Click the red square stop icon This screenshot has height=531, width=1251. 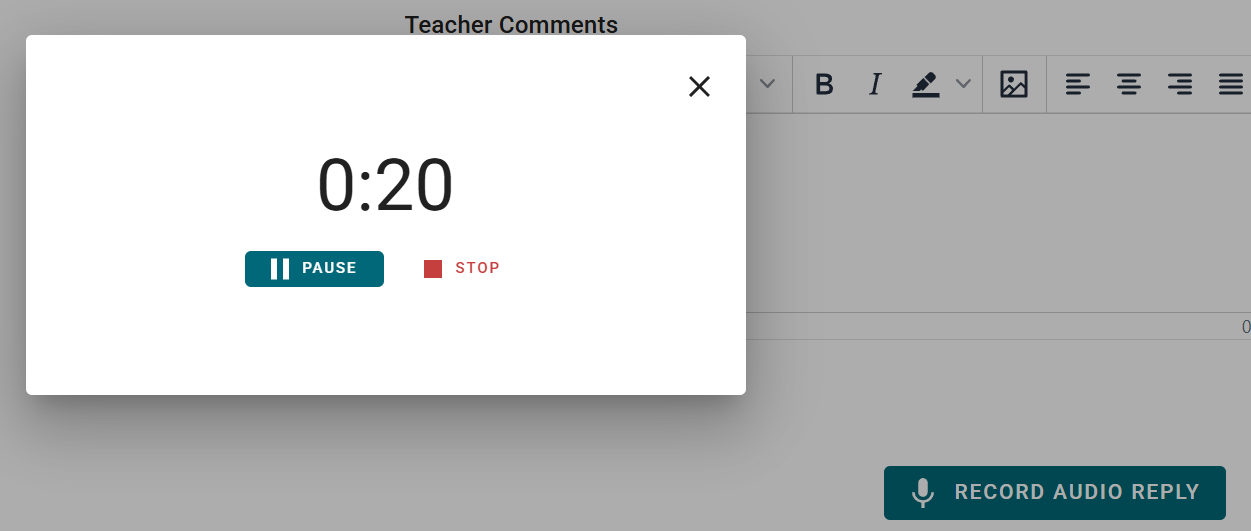433,269
